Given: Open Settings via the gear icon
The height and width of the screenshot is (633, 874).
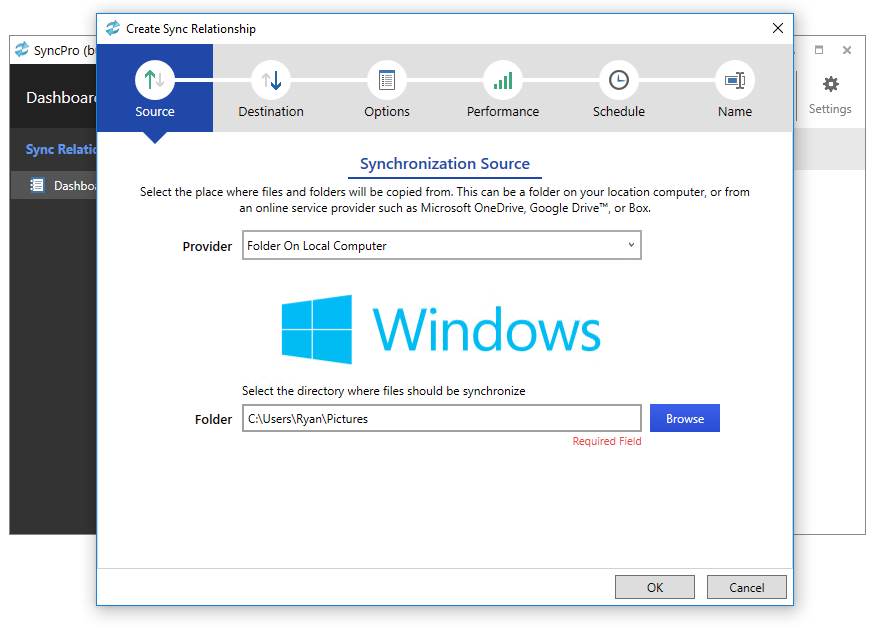Looking at the screenshot, I should (x=830, y=85).
